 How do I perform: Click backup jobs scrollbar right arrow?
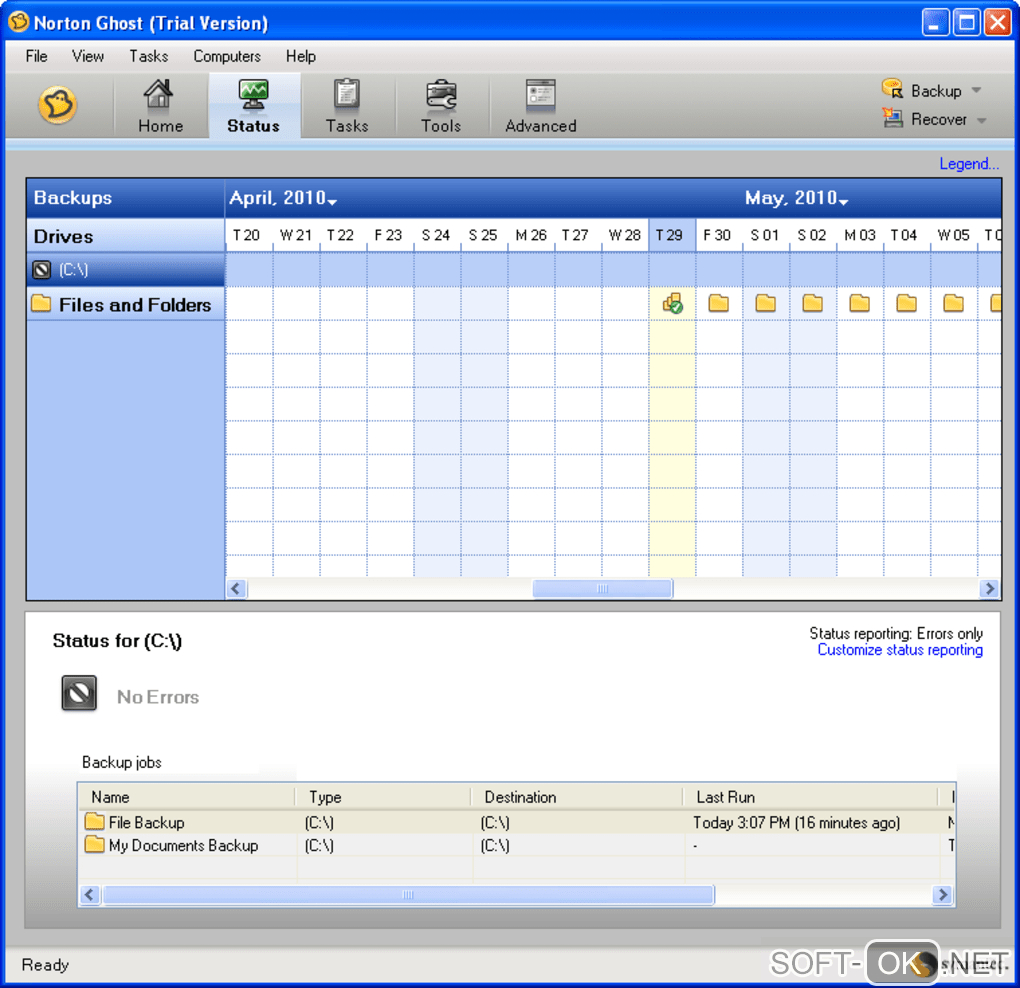pos(942,894)
